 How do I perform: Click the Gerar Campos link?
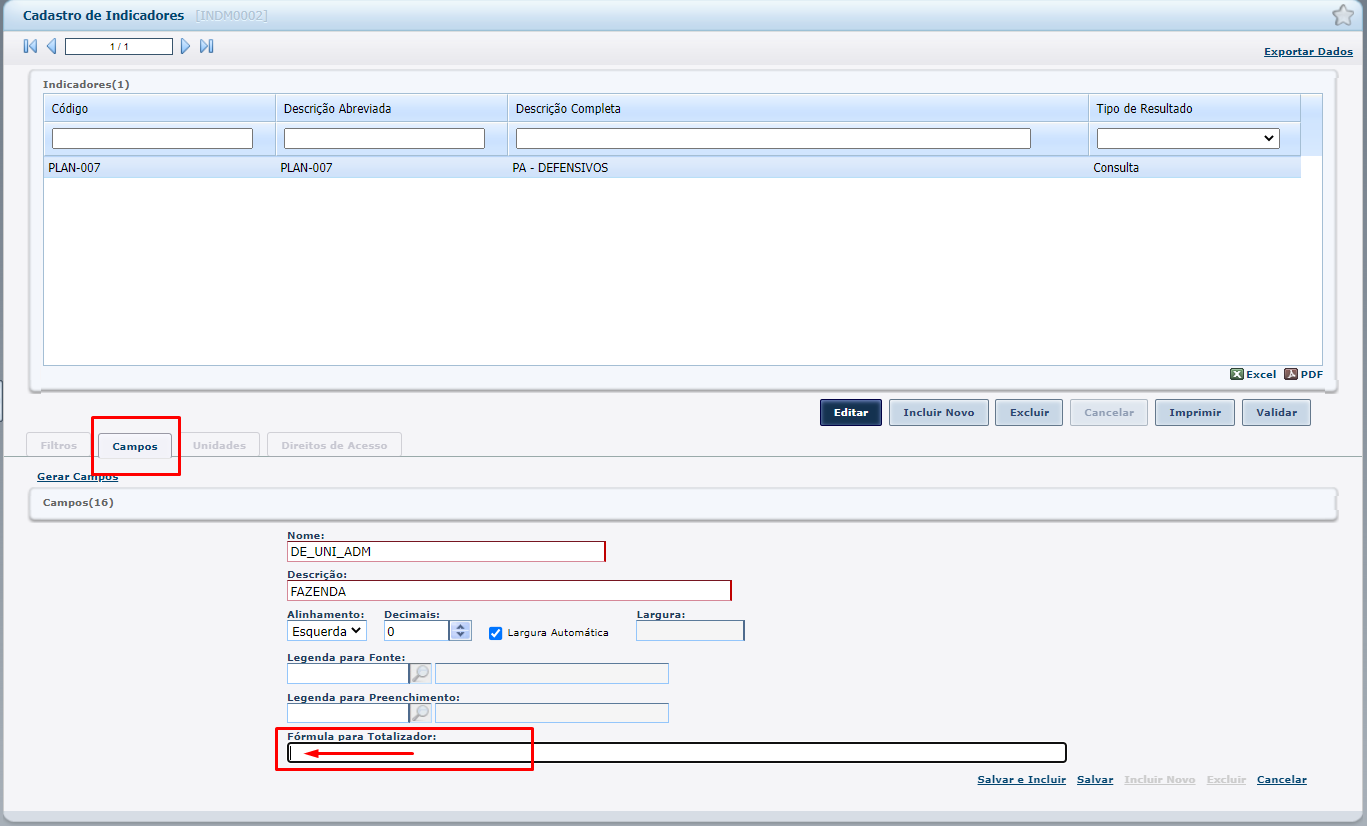coord(77,477)
